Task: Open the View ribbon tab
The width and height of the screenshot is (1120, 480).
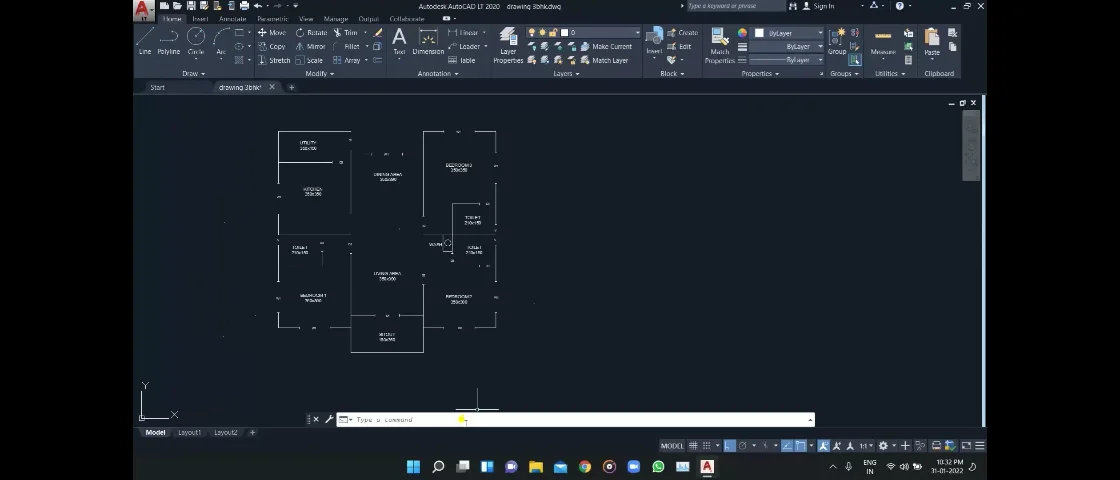Action: (x=306, y=19)
